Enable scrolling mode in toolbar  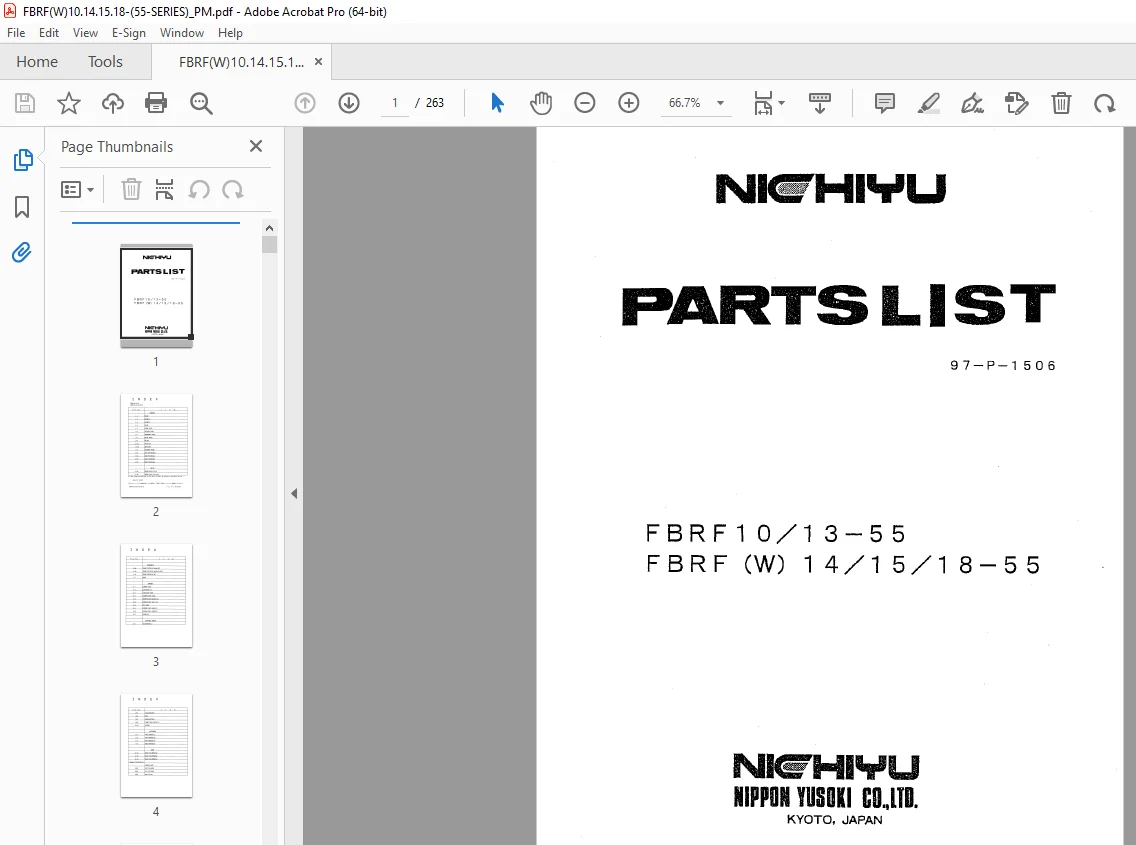coord(819,103)
